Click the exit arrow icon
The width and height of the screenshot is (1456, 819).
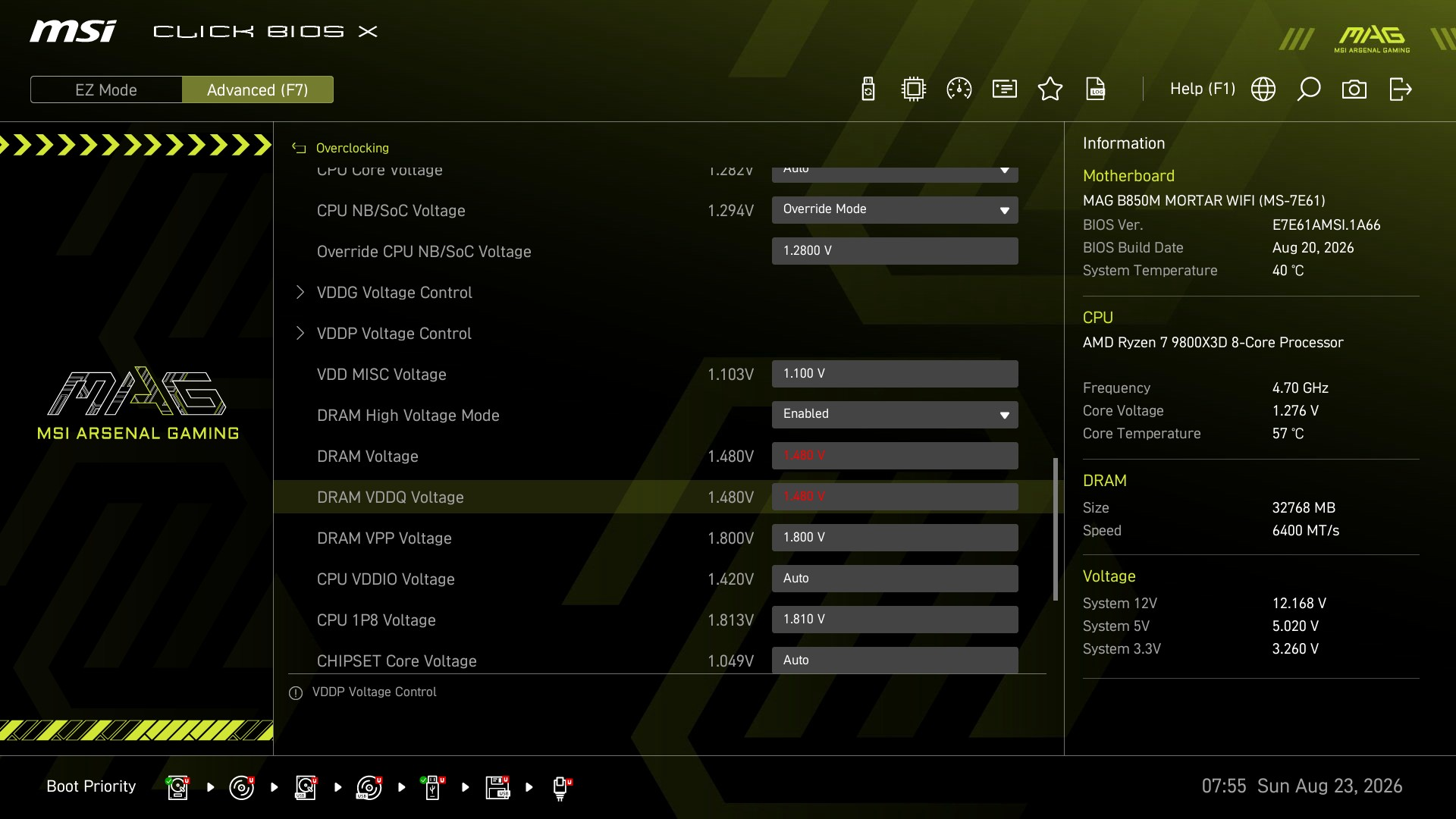pyautogui.click(x=1400, y=89)
